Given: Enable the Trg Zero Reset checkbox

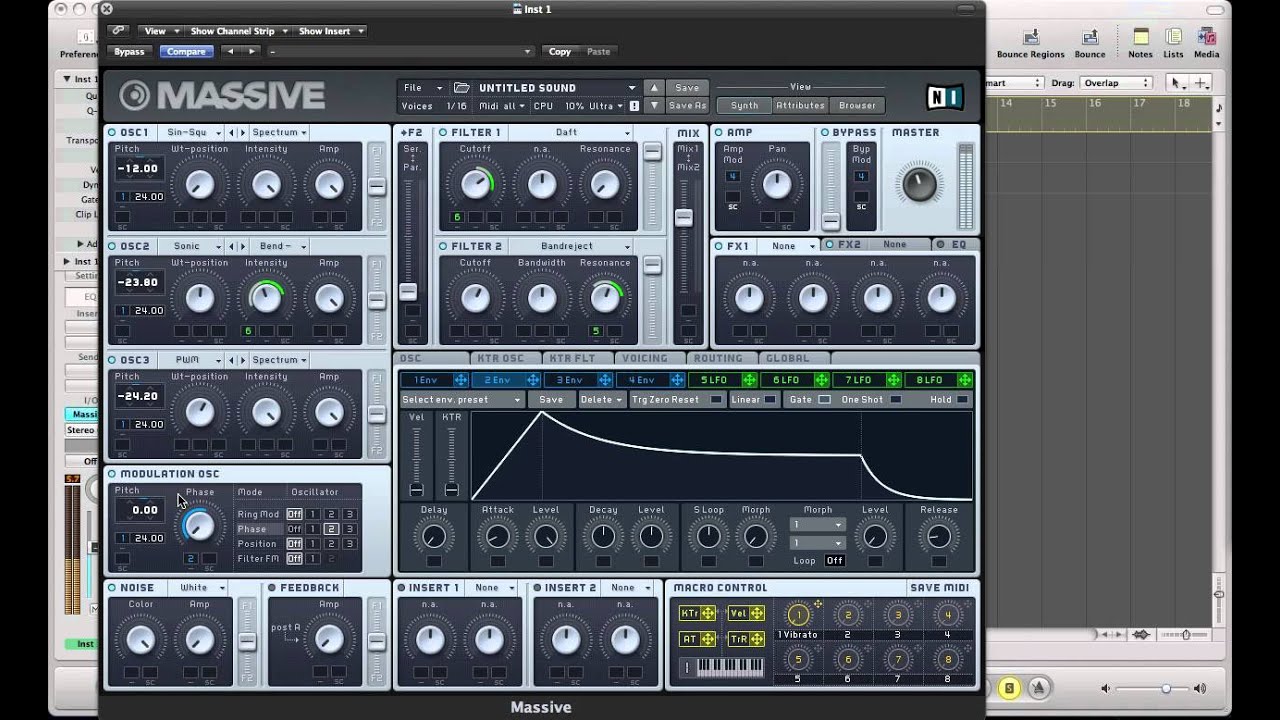Looking at the screenshot, I should pos(716,400).
